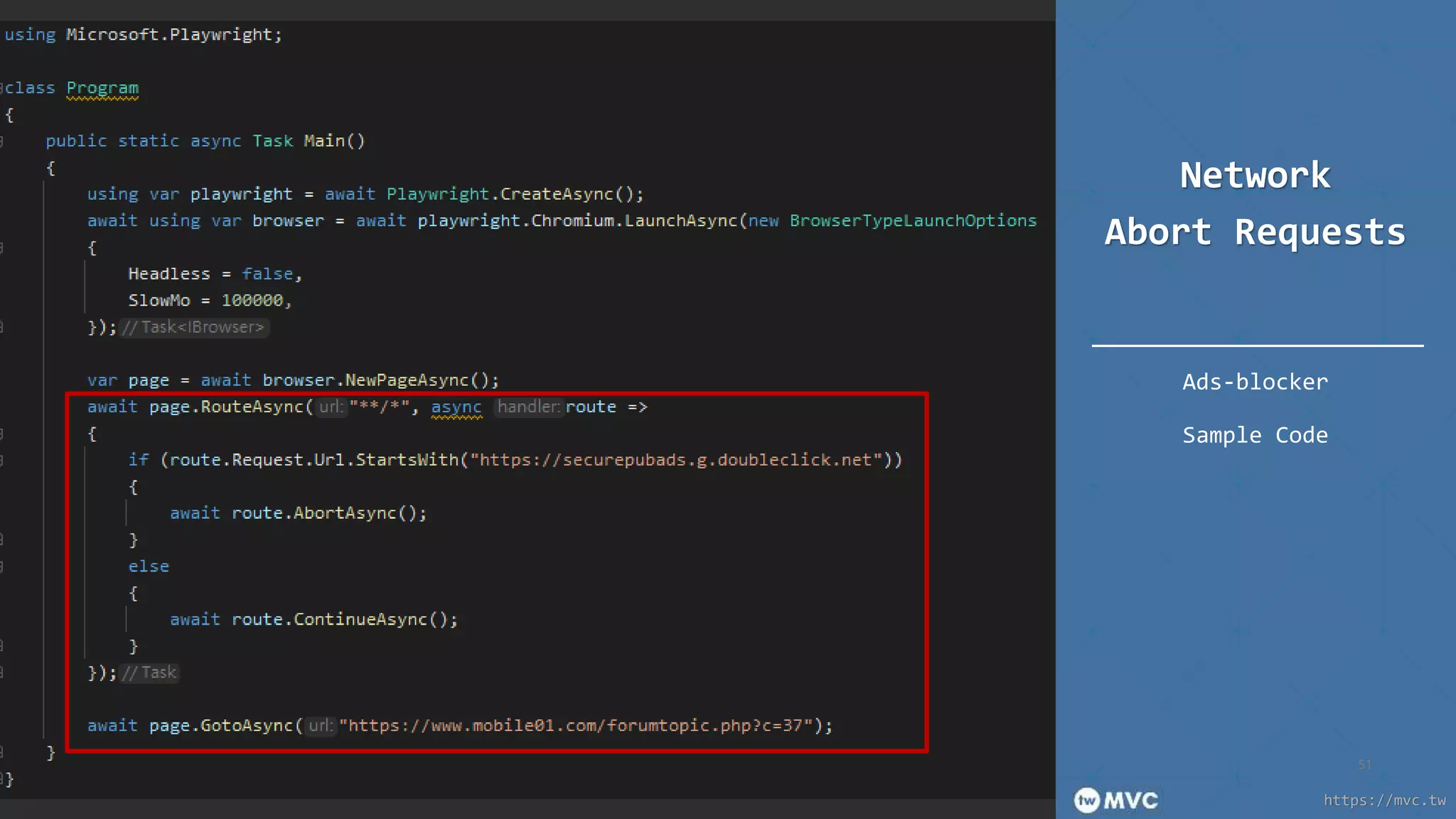Click the 'Main()' method name
Viewport: 1456px width, 819px height.
click(334, 141)
